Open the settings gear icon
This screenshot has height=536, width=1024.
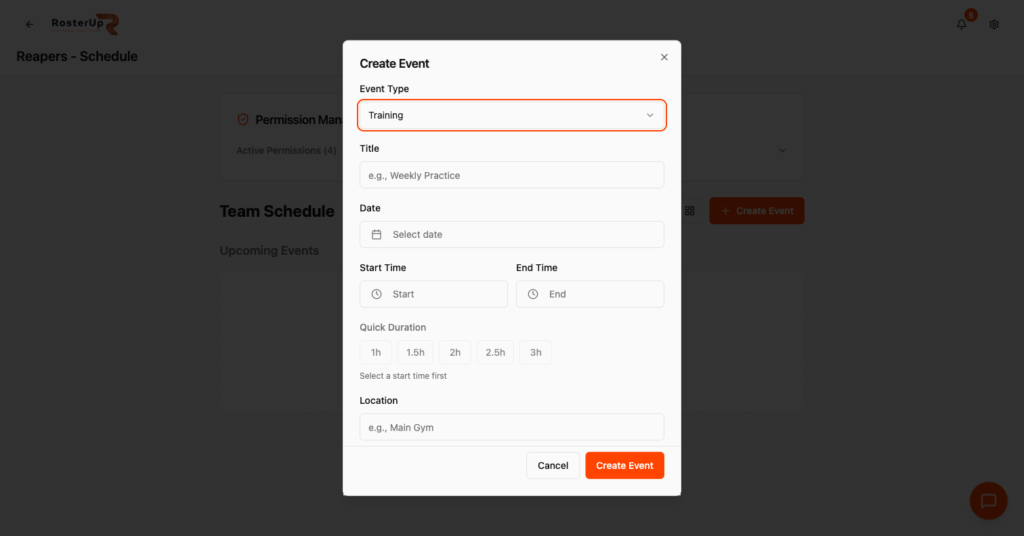pos(994,24)
